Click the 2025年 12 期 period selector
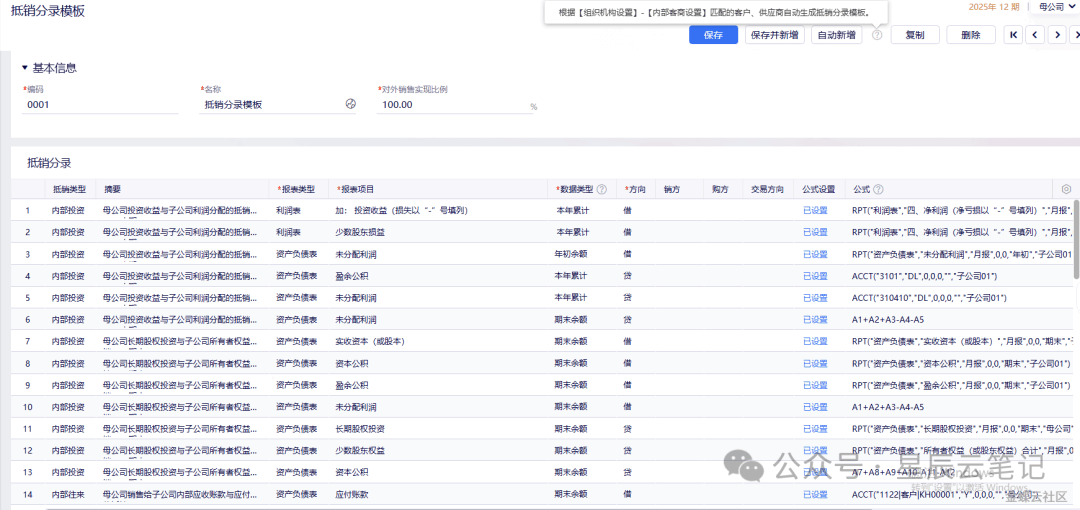The height and width of the screenshot is (510, 1080). pyautogui.click(x=995, y=7)
